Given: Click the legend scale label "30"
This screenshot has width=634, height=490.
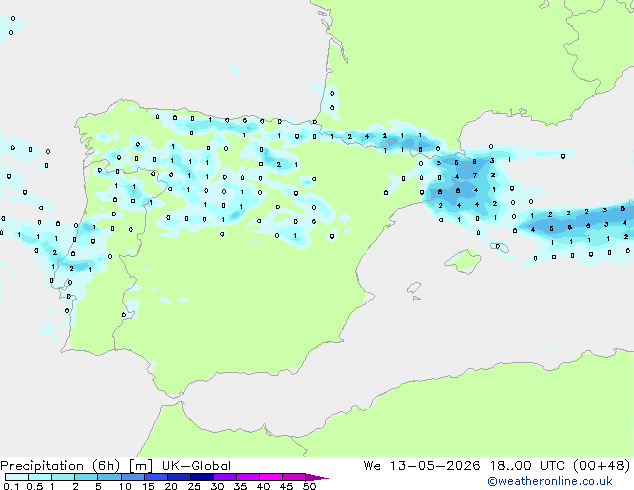Looking at the screenshot, I should click(x=217, y=486).
